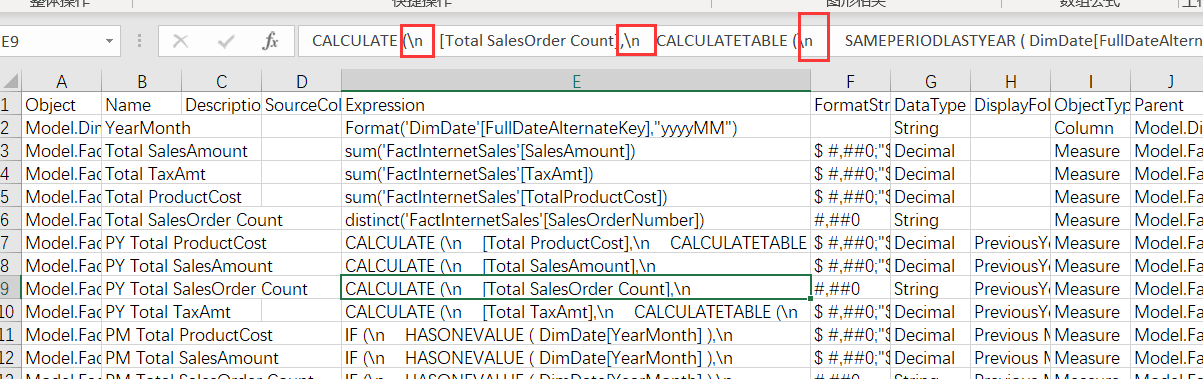Select column B header
The image size is (1203, 379).
pos(142,81)
